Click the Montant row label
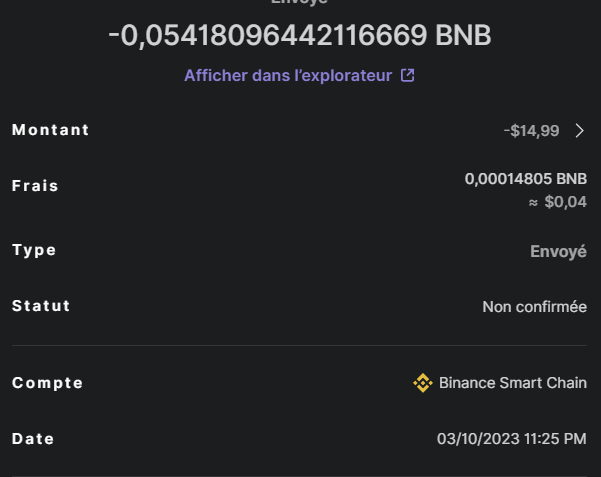Screen dimensions: 601x477 click(51, 130)
